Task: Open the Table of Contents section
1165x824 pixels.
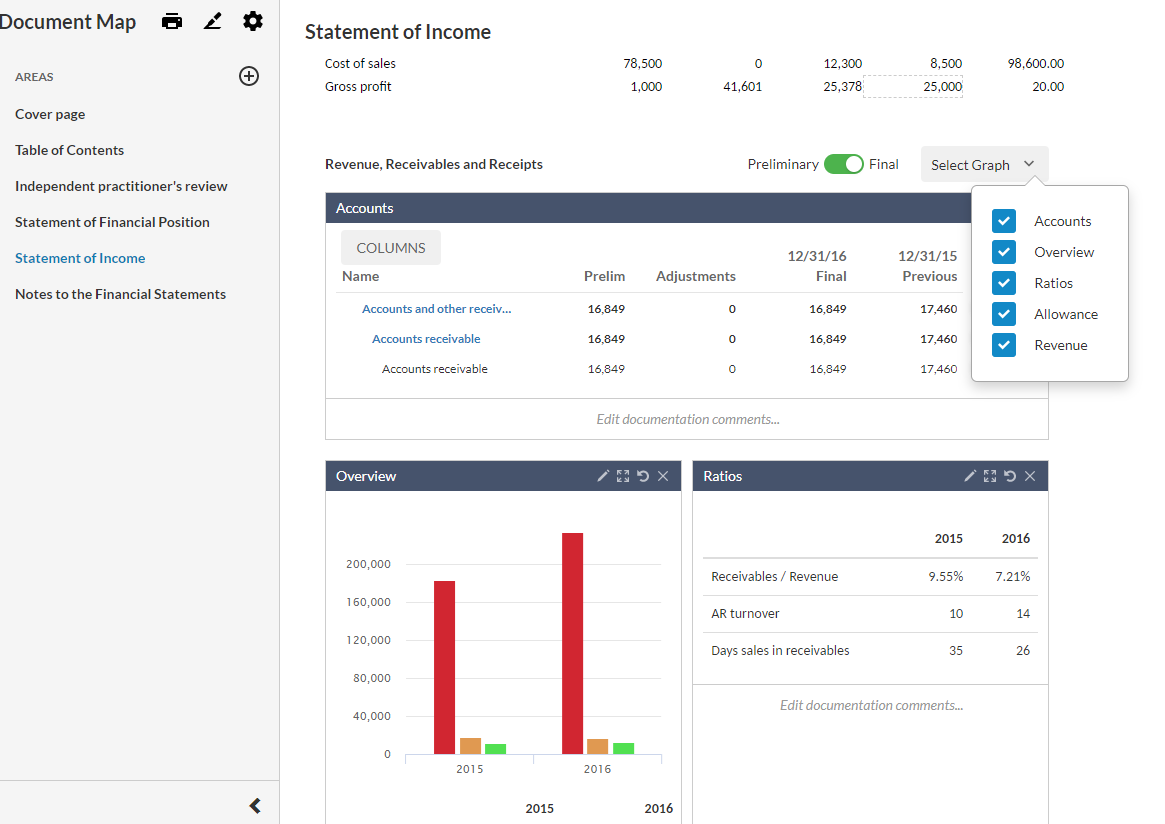Action: (69, 149)
